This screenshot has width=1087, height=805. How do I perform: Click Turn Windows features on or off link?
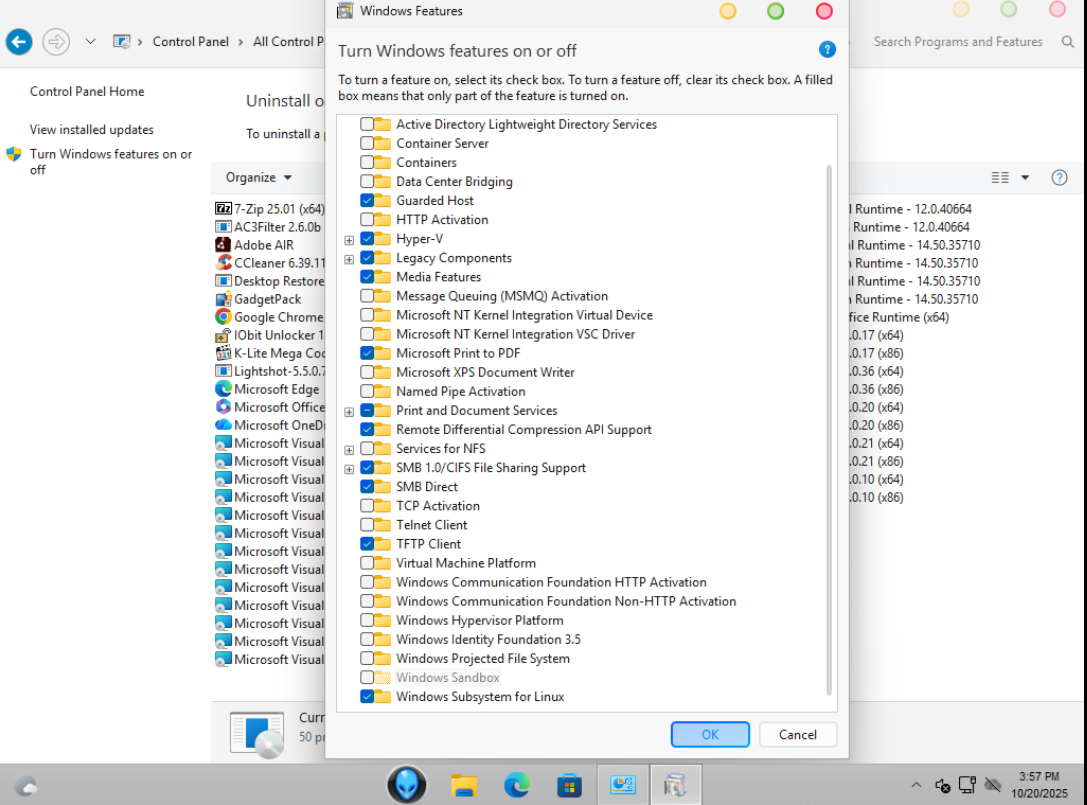(x=111, y=162)
